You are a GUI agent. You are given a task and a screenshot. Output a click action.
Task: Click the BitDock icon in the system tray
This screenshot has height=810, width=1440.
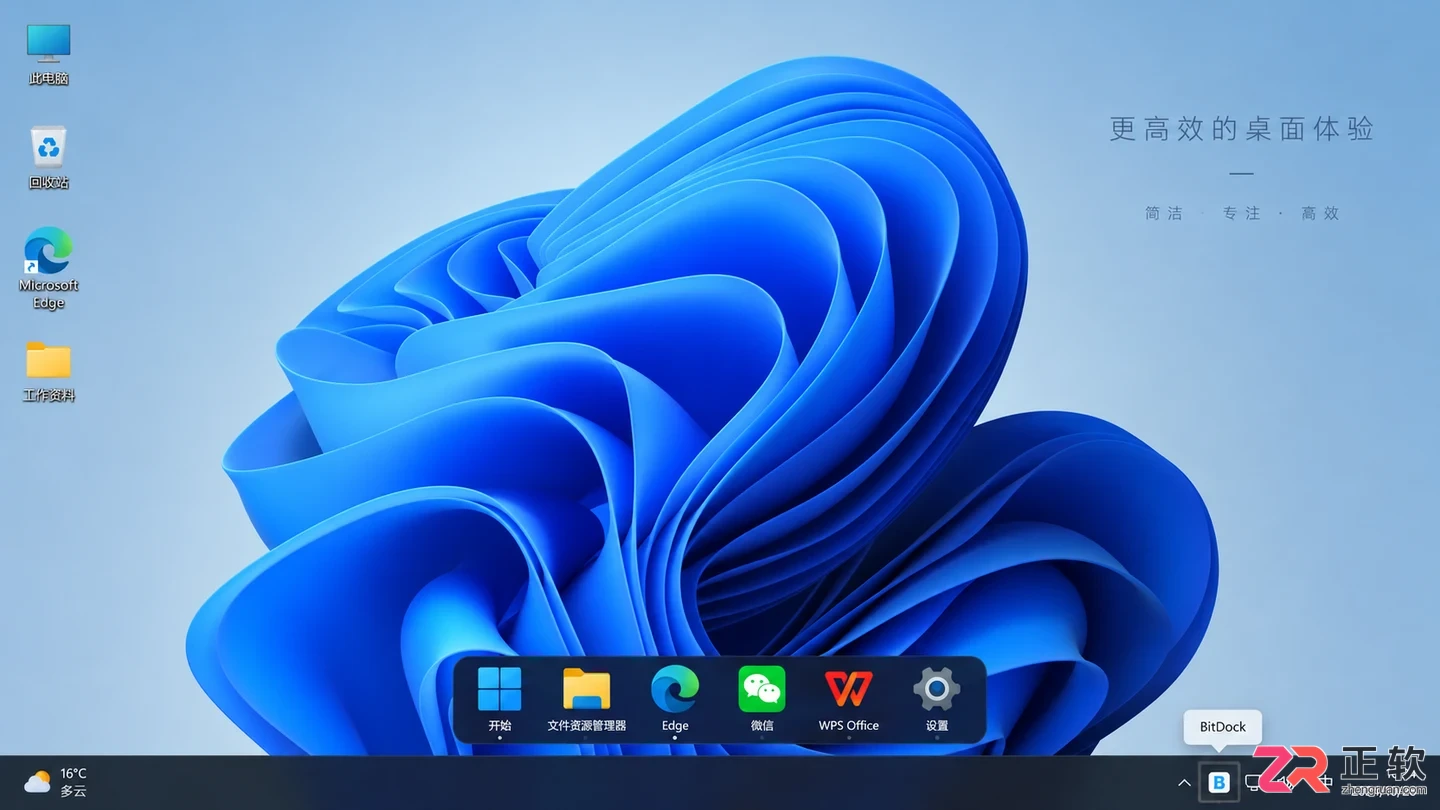click(x=1219, y=783)
